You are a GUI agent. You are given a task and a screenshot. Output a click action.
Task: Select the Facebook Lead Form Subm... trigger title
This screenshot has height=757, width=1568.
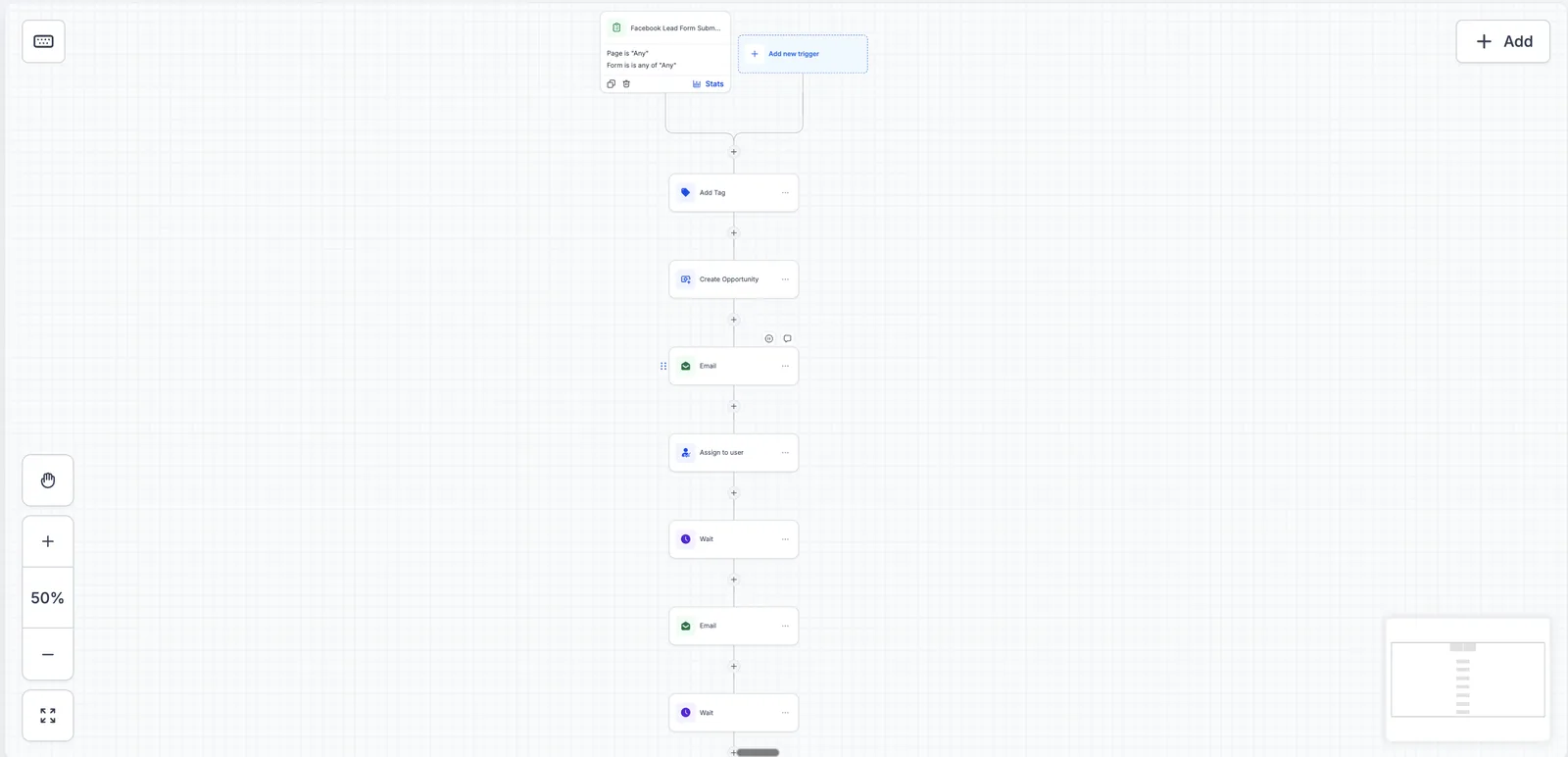(x=675, y=28)
